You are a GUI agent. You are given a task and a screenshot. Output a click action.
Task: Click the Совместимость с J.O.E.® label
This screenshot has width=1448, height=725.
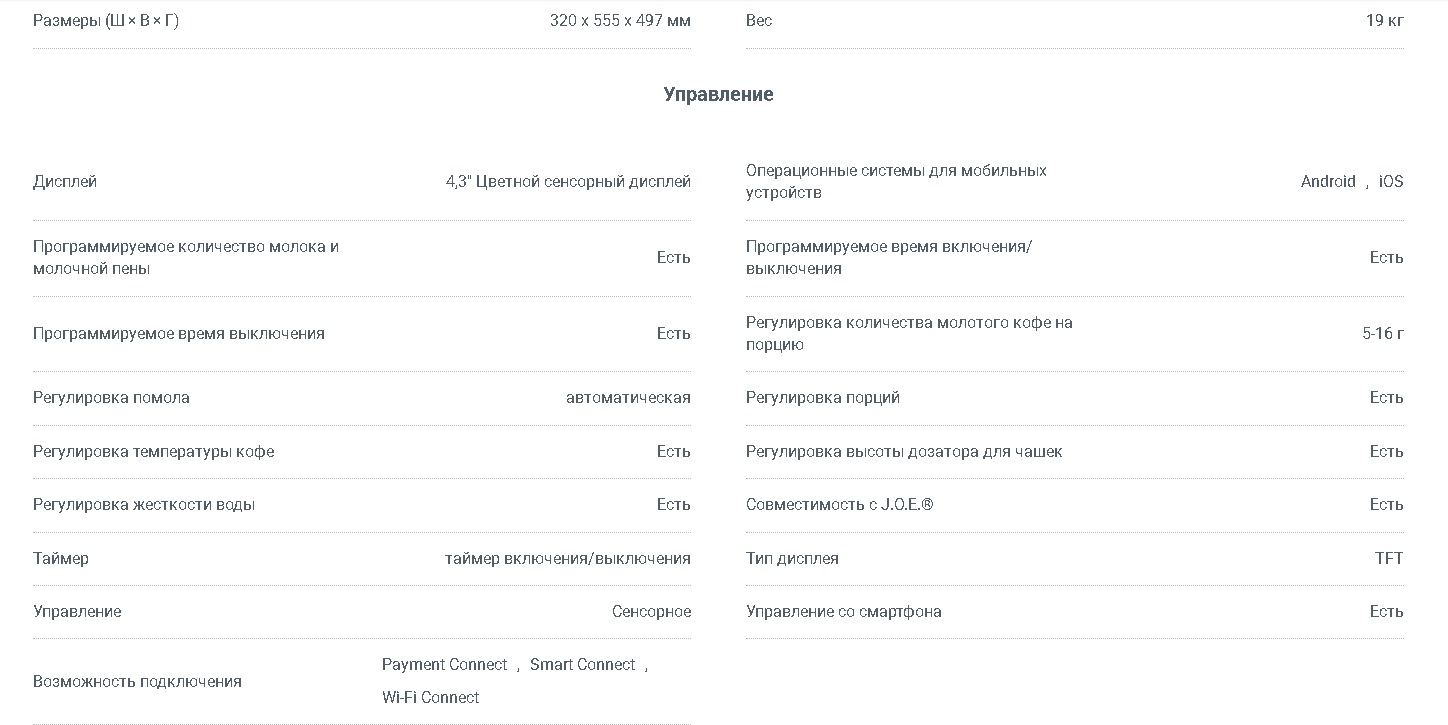click(839, 505)
